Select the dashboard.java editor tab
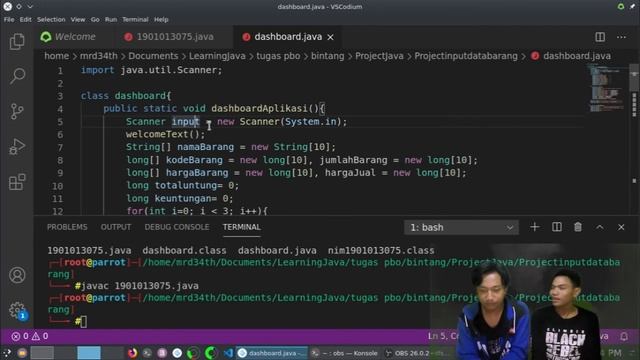Image resolution: width=640 pixels, height=360 pixels. pos(287,37)
